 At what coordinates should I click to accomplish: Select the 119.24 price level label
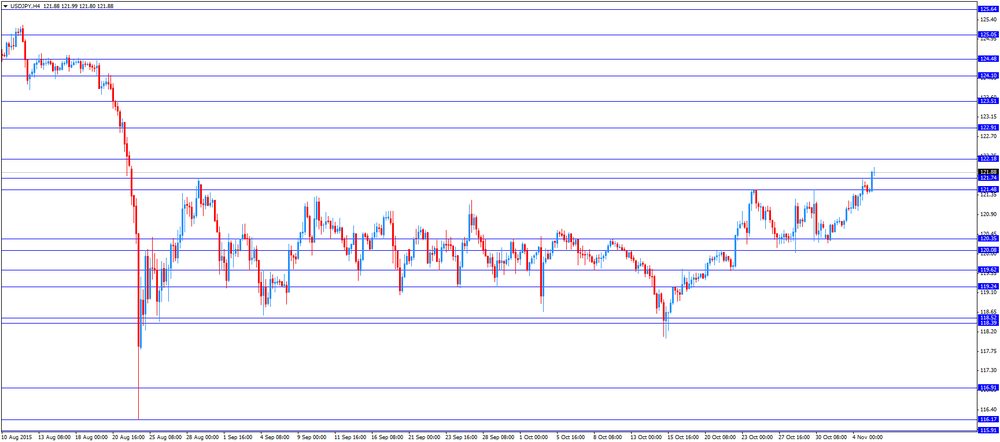988,286
